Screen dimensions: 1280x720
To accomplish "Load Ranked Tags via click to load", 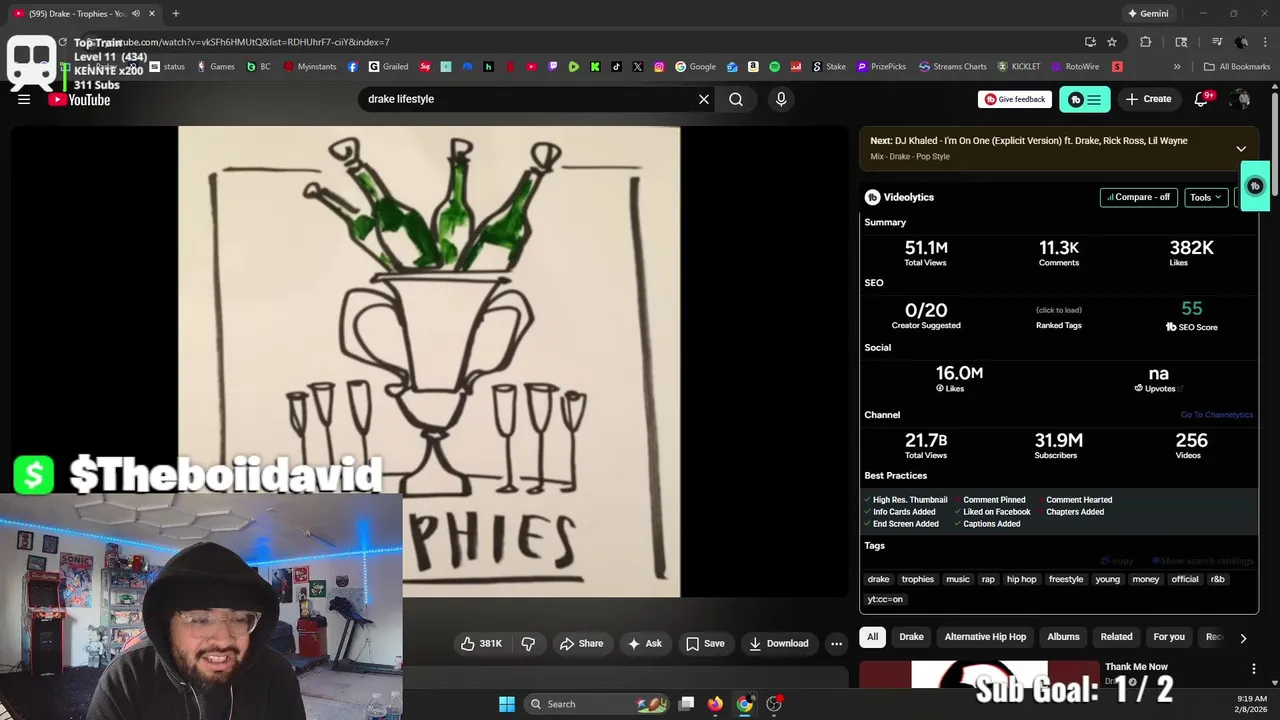I will pos(1058,310).
